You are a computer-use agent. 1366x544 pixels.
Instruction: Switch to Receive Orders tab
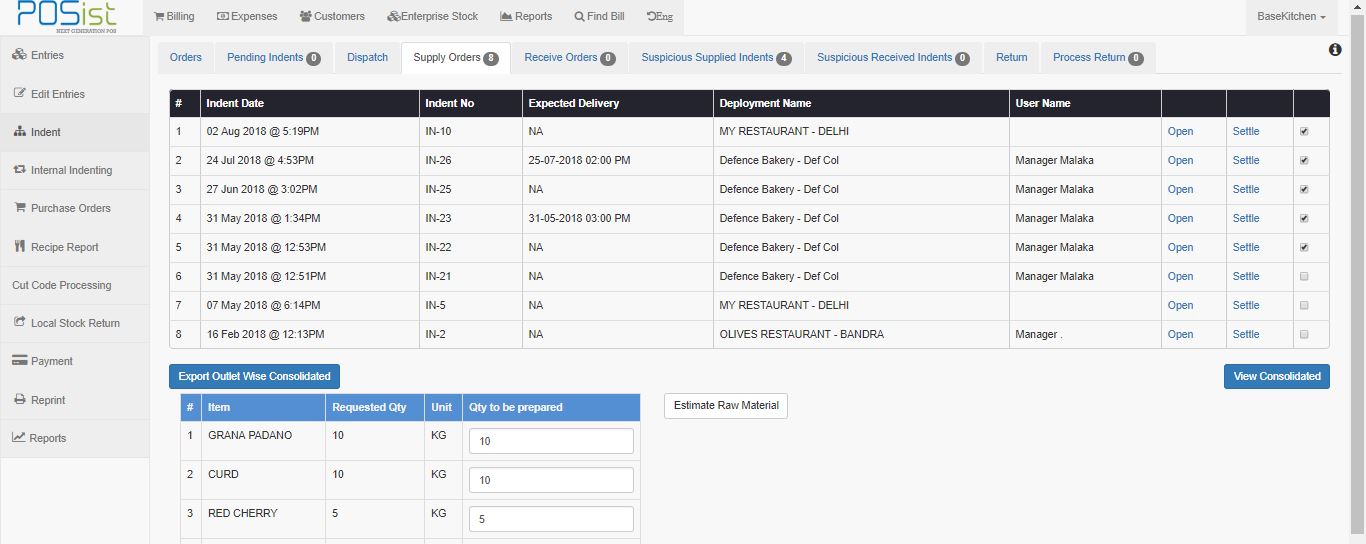[x=569, y=57]
